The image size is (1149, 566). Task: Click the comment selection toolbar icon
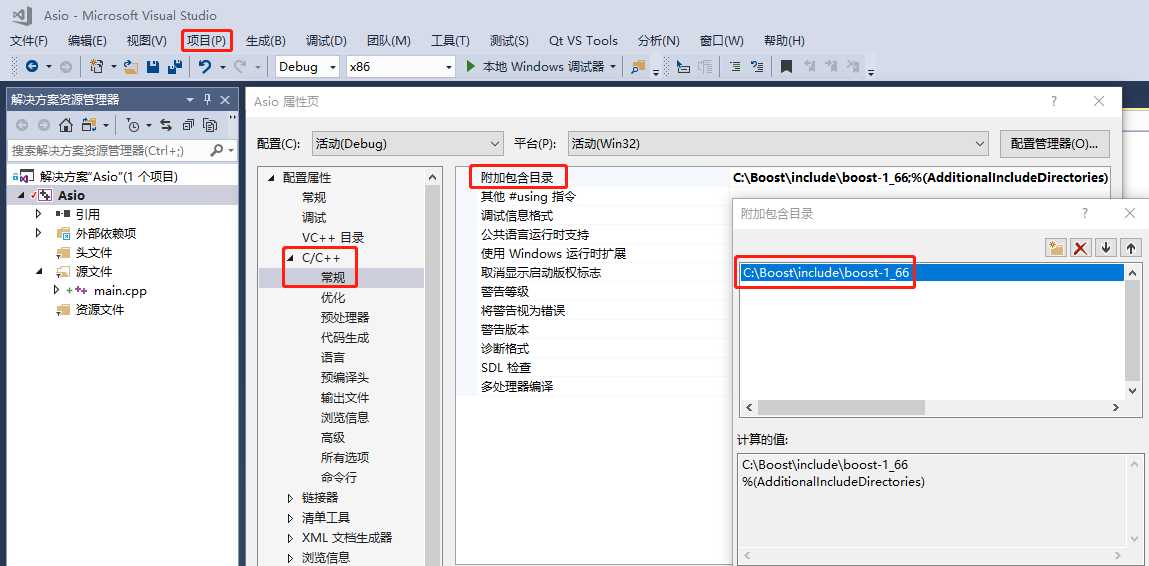click(x=735, y=67)
